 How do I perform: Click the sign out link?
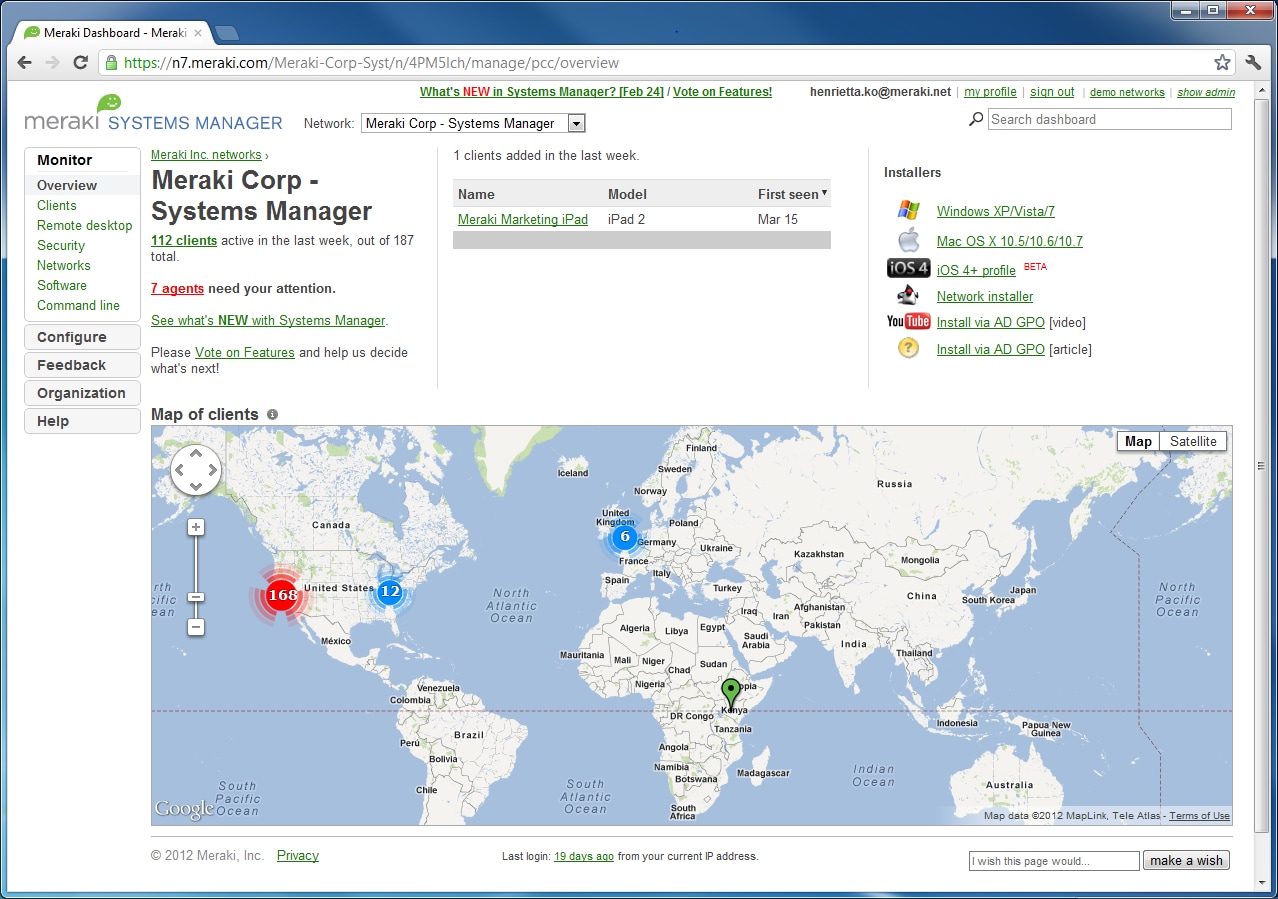coord(1052,92)
